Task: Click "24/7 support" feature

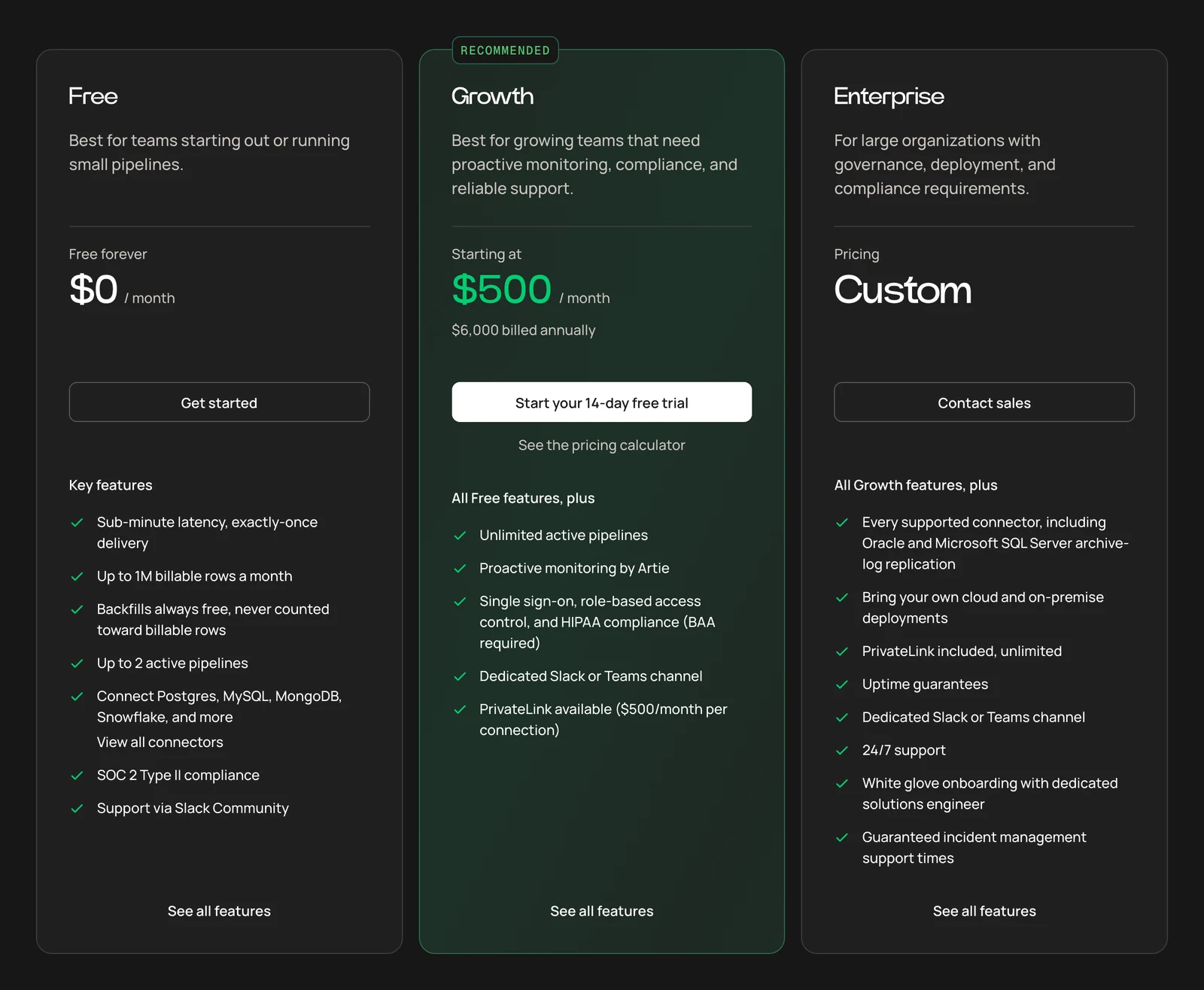Action: click(x=904, y=751)
